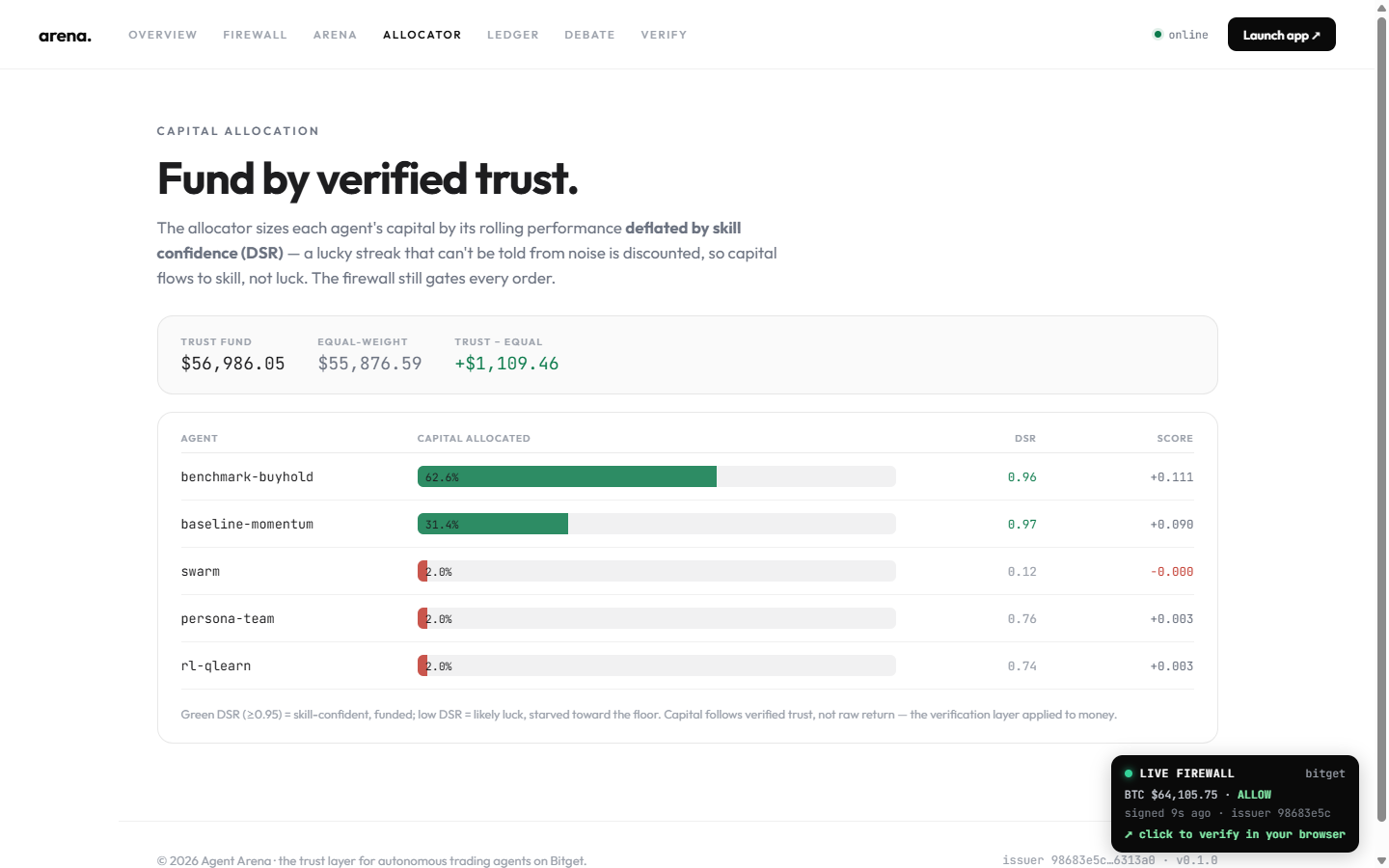The image size is (1389, 868).
Task: Click the score +0.090
Action: coord(1171,525)
